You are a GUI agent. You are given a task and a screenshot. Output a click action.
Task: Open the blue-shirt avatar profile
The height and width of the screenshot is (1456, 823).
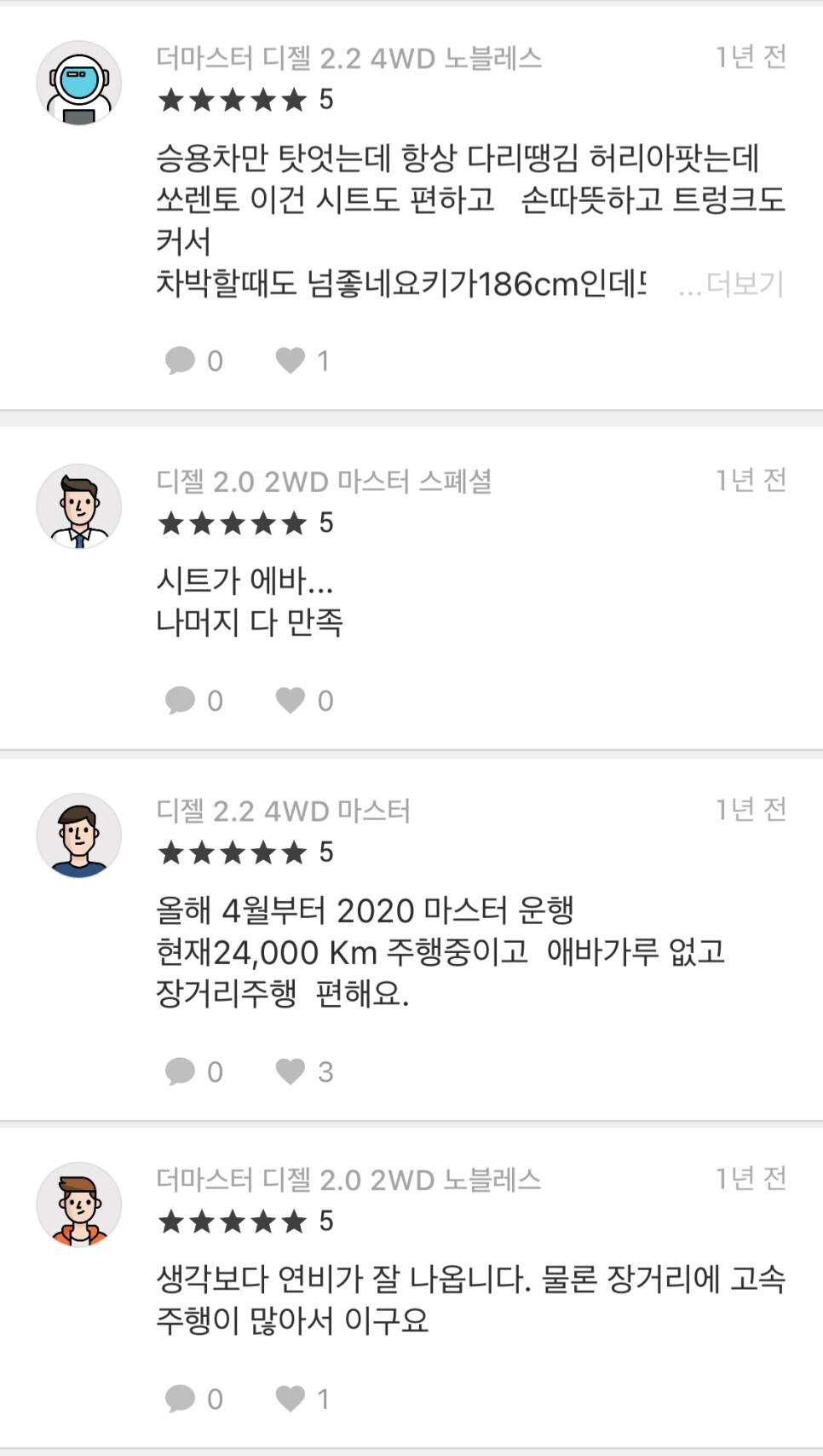point(79,836)
